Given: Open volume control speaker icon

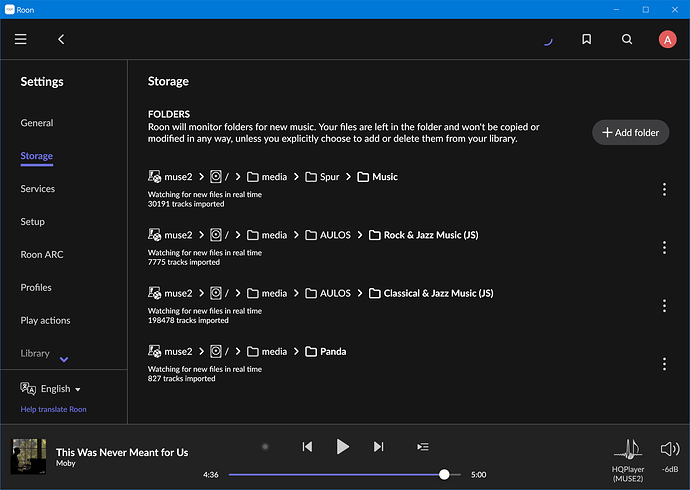Looking at the screenshot, I should (669, 449).
